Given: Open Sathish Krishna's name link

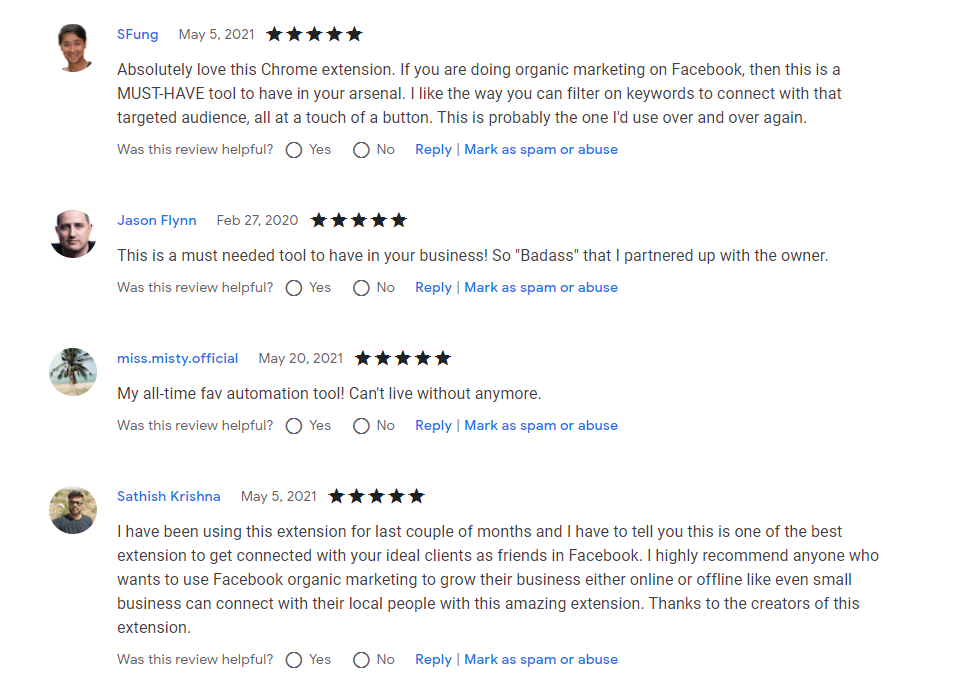Looking at the screenshot, I should tap(168, 496).
